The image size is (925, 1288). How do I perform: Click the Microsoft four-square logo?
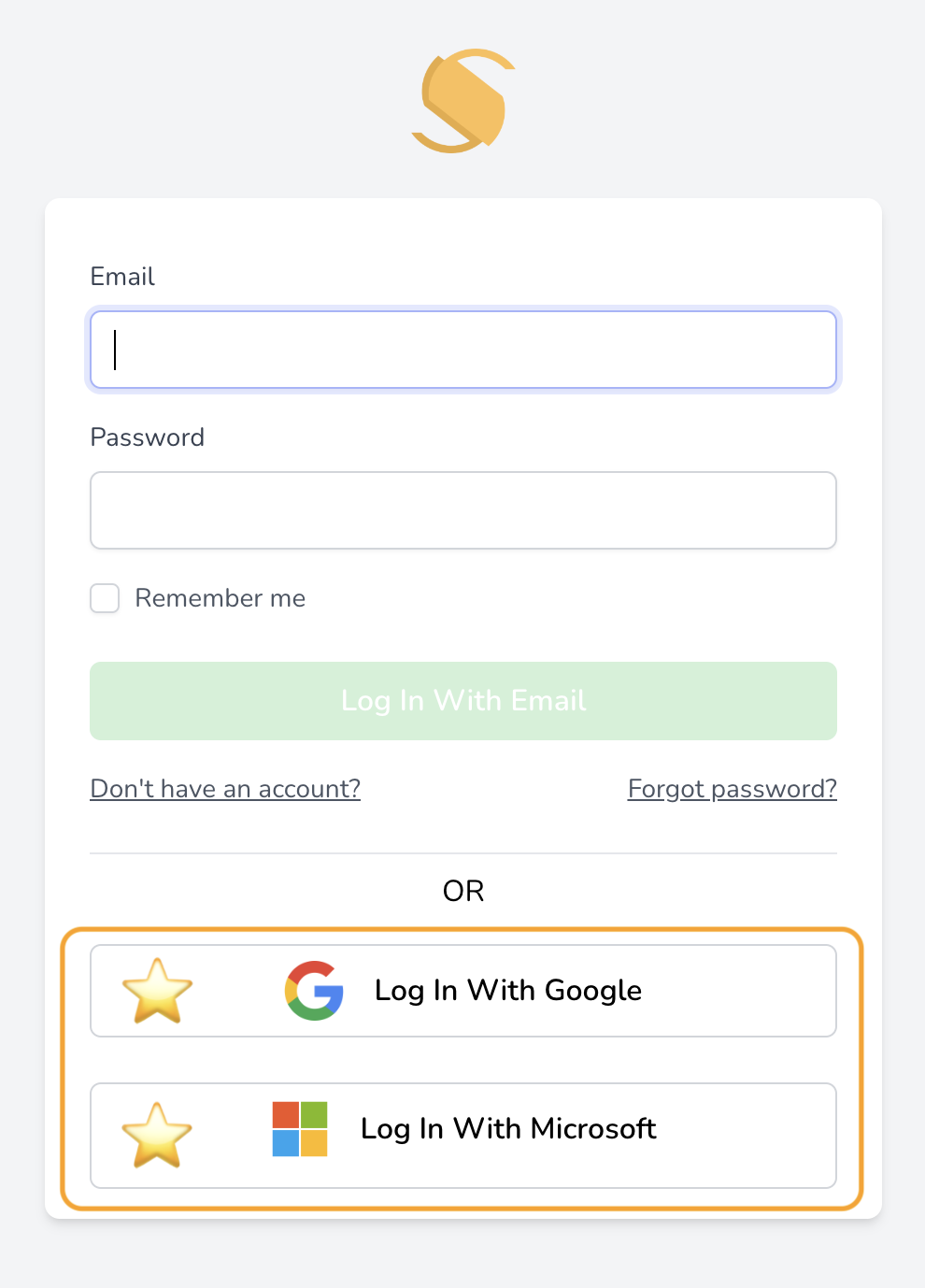click(300, 1129)
